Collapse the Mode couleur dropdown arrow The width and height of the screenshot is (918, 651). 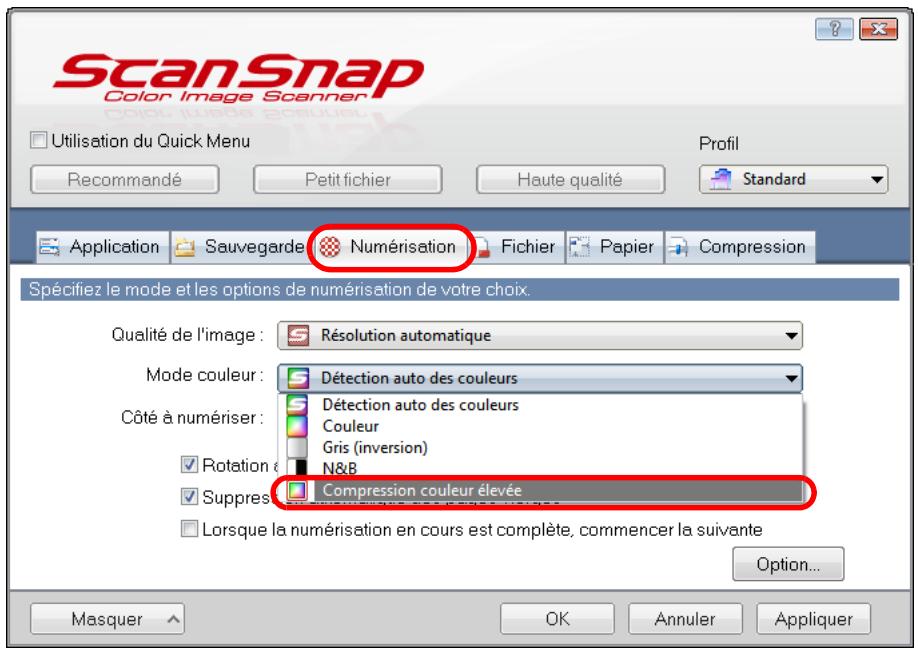click(791, 378)
